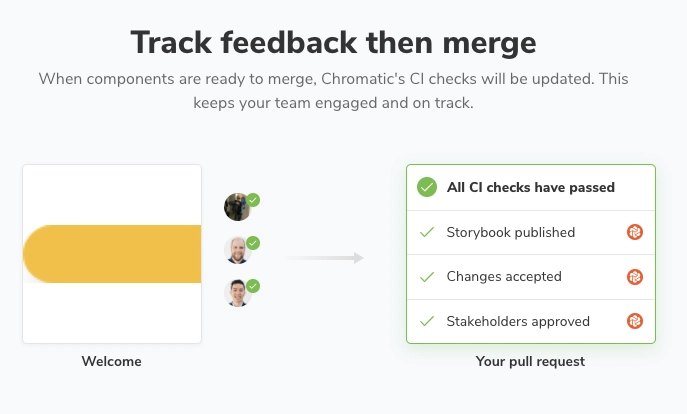
Task: Click the green circle check beside All CI checks
Action: (427, 187)
